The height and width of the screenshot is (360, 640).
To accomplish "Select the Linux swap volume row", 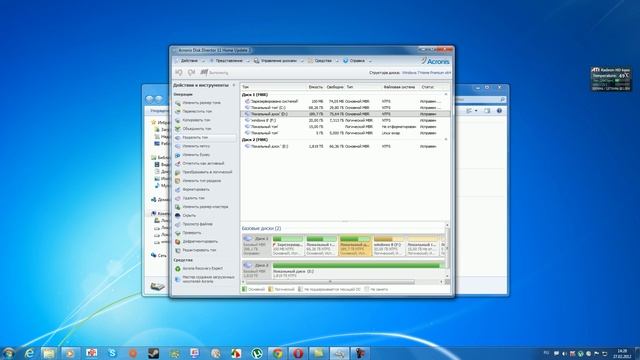I will pos(345,133).
